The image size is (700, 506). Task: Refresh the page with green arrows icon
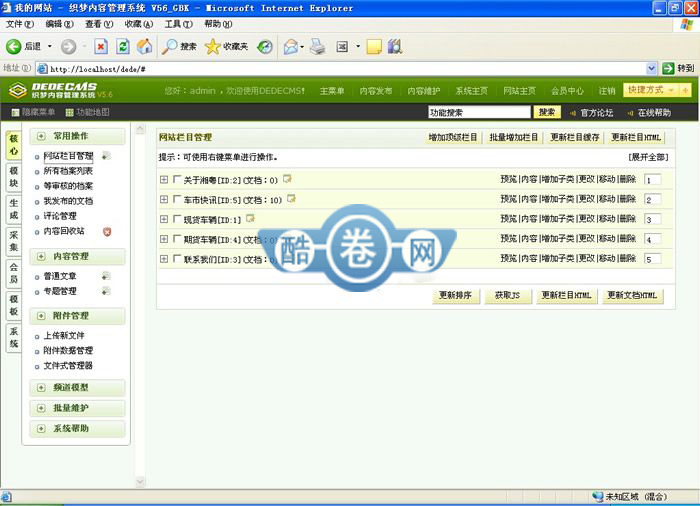(123, 46)
